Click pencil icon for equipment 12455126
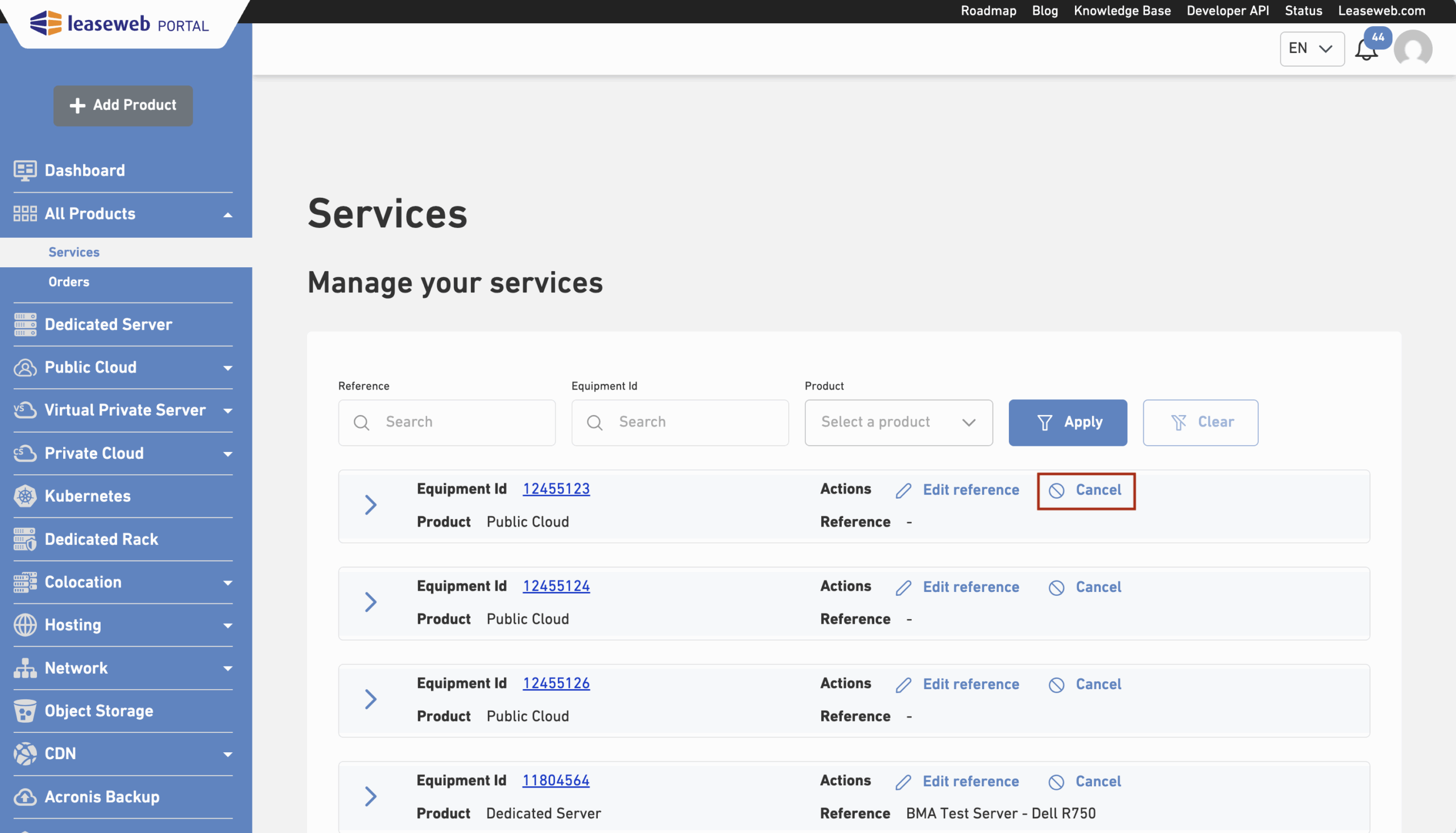Screen dimensions: 1456x833 tap(903, 685)
